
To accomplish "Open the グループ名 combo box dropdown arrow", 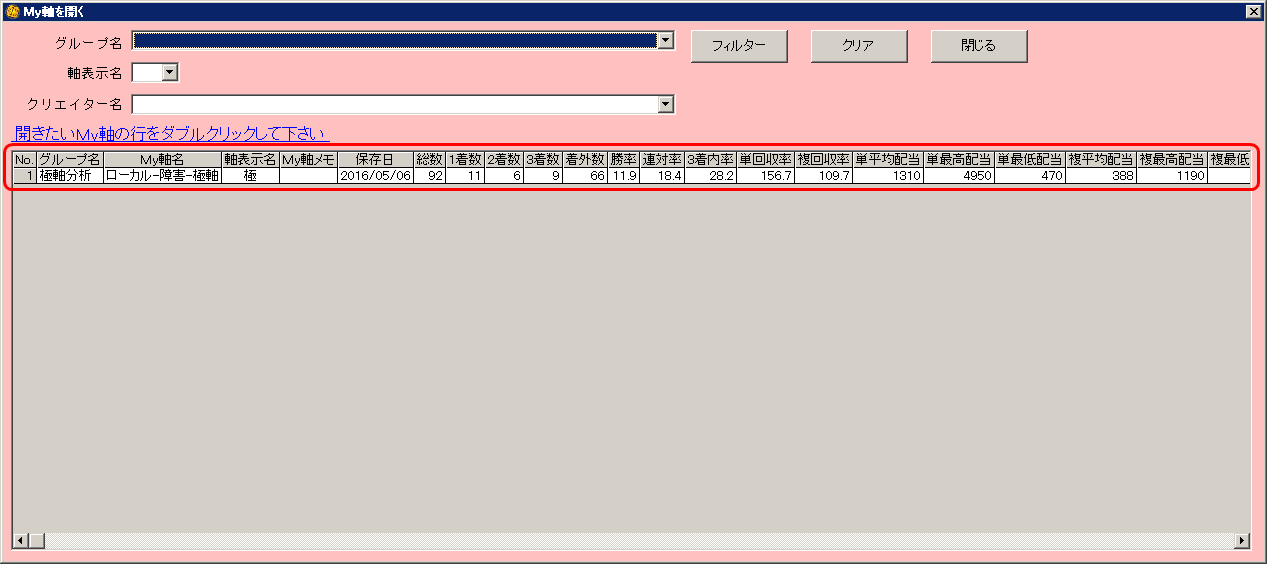I will point(666,40).
